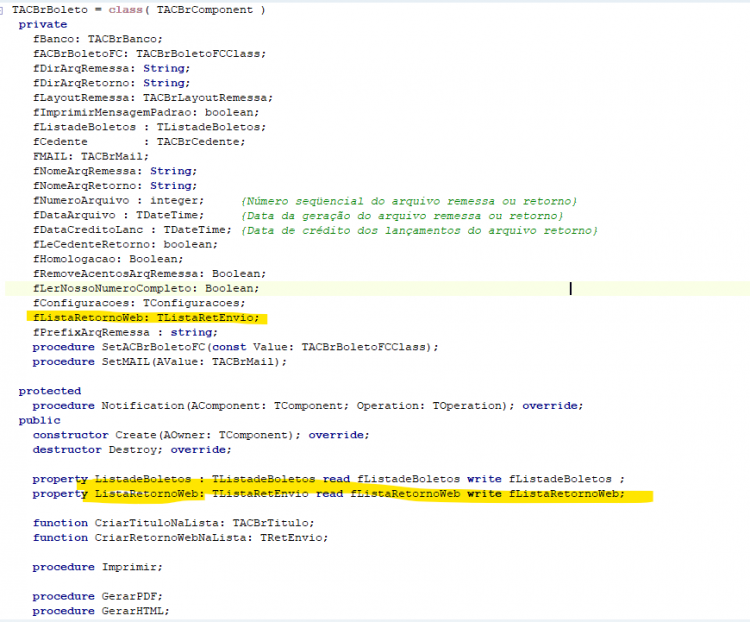Click 'fLerNossoNumeroCompleto: Boolean;' current line
This screenshot has height=622, width=750.
146,289
